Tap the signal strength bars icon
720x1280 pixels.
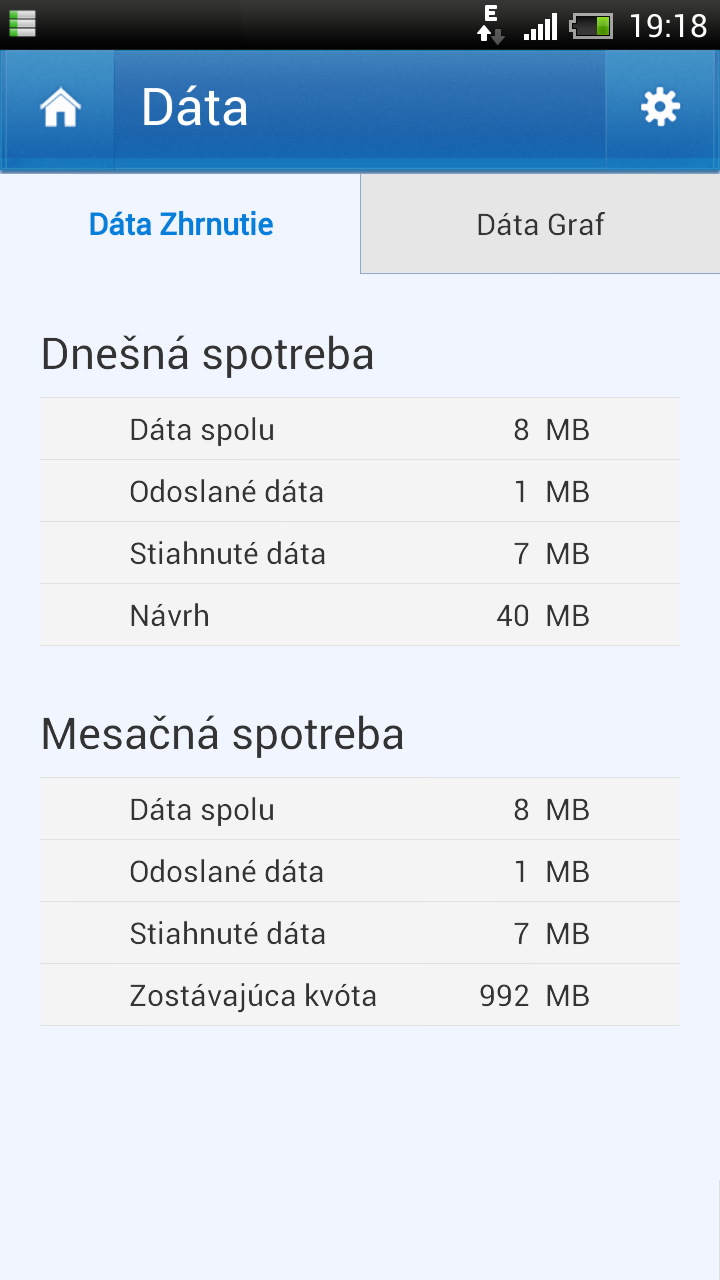point(540,26)
